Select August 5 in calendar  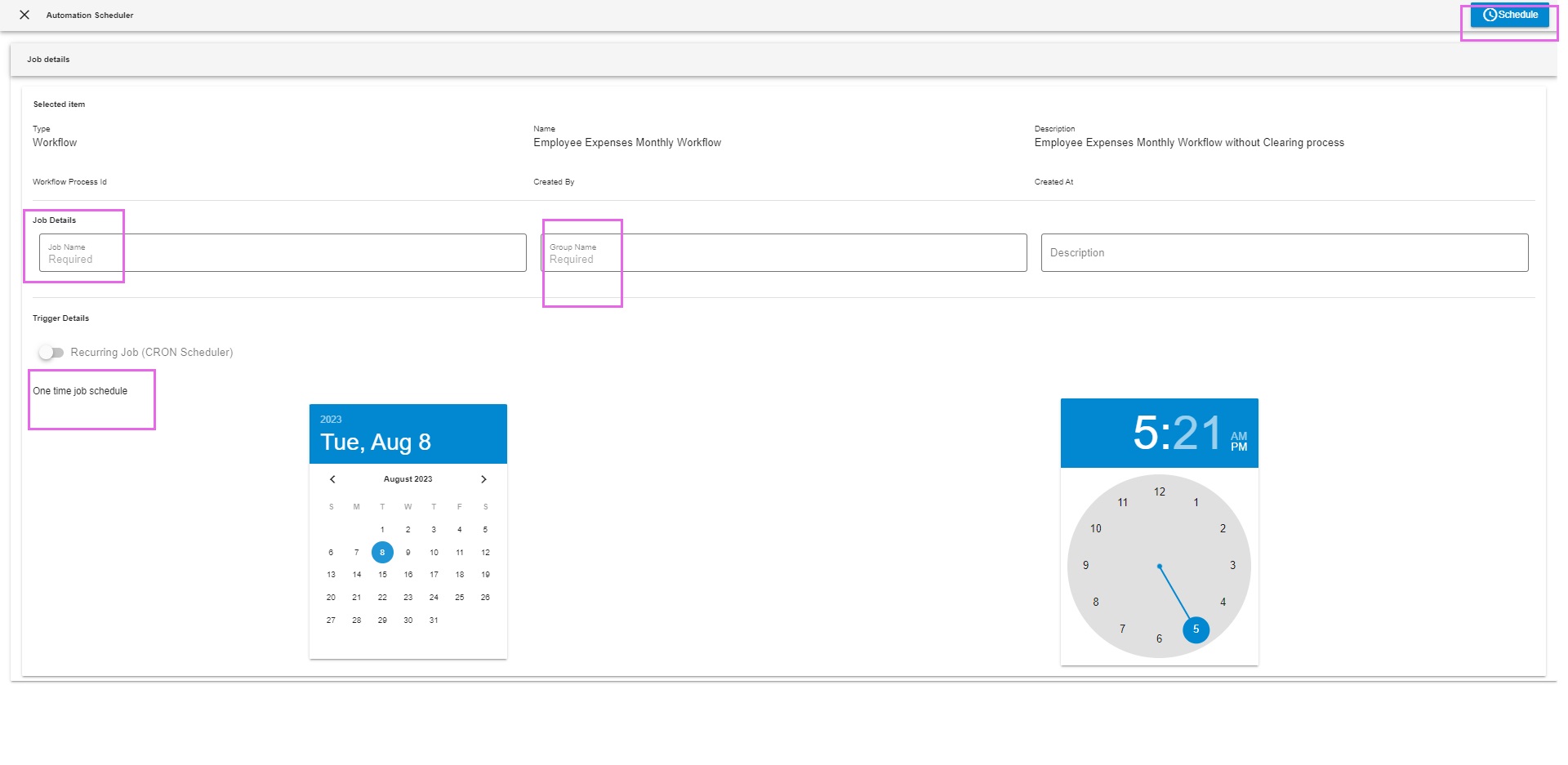(x=485, y=530)
